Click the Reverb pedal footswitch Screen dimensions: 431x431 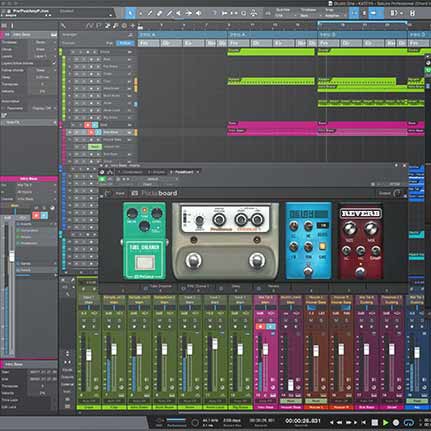[360, 272]
